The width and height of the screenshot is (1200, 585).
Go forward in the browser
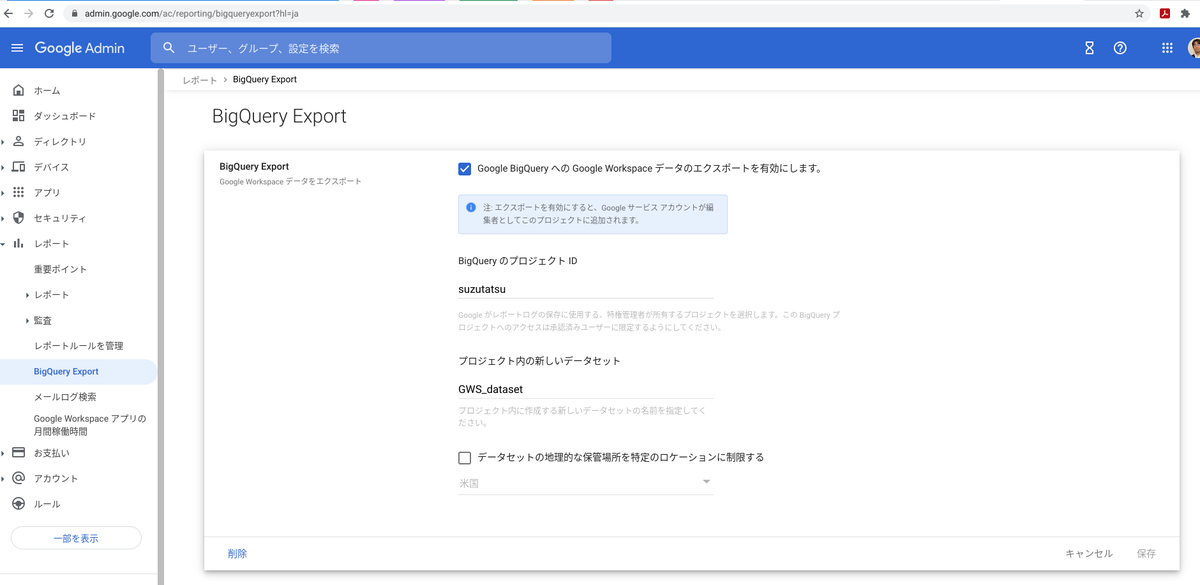pos(29,13)
